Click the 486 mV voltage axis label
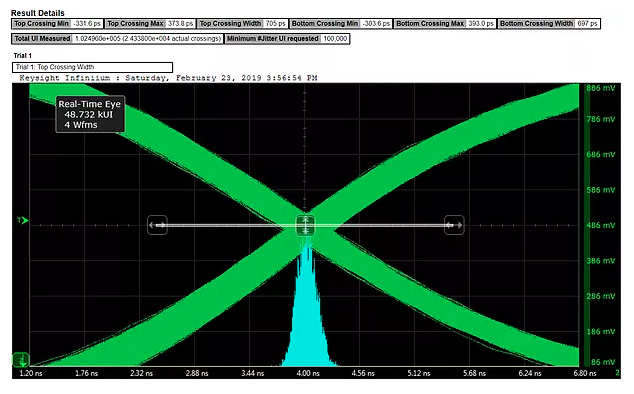This screenshot has width=634, height=394. coord(601,225)
